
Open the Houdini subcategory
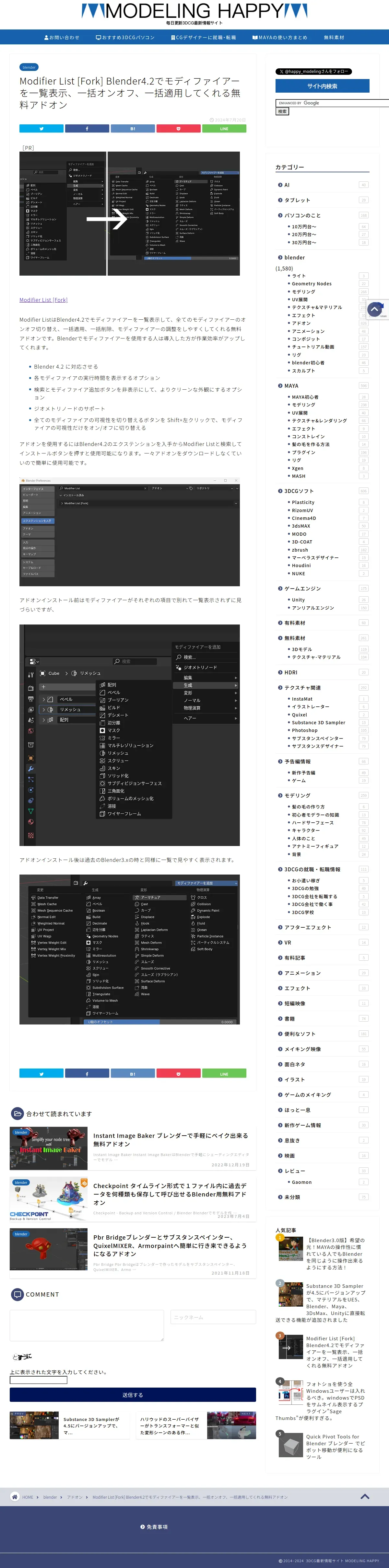pyautogui.click(x=301, y=566)
